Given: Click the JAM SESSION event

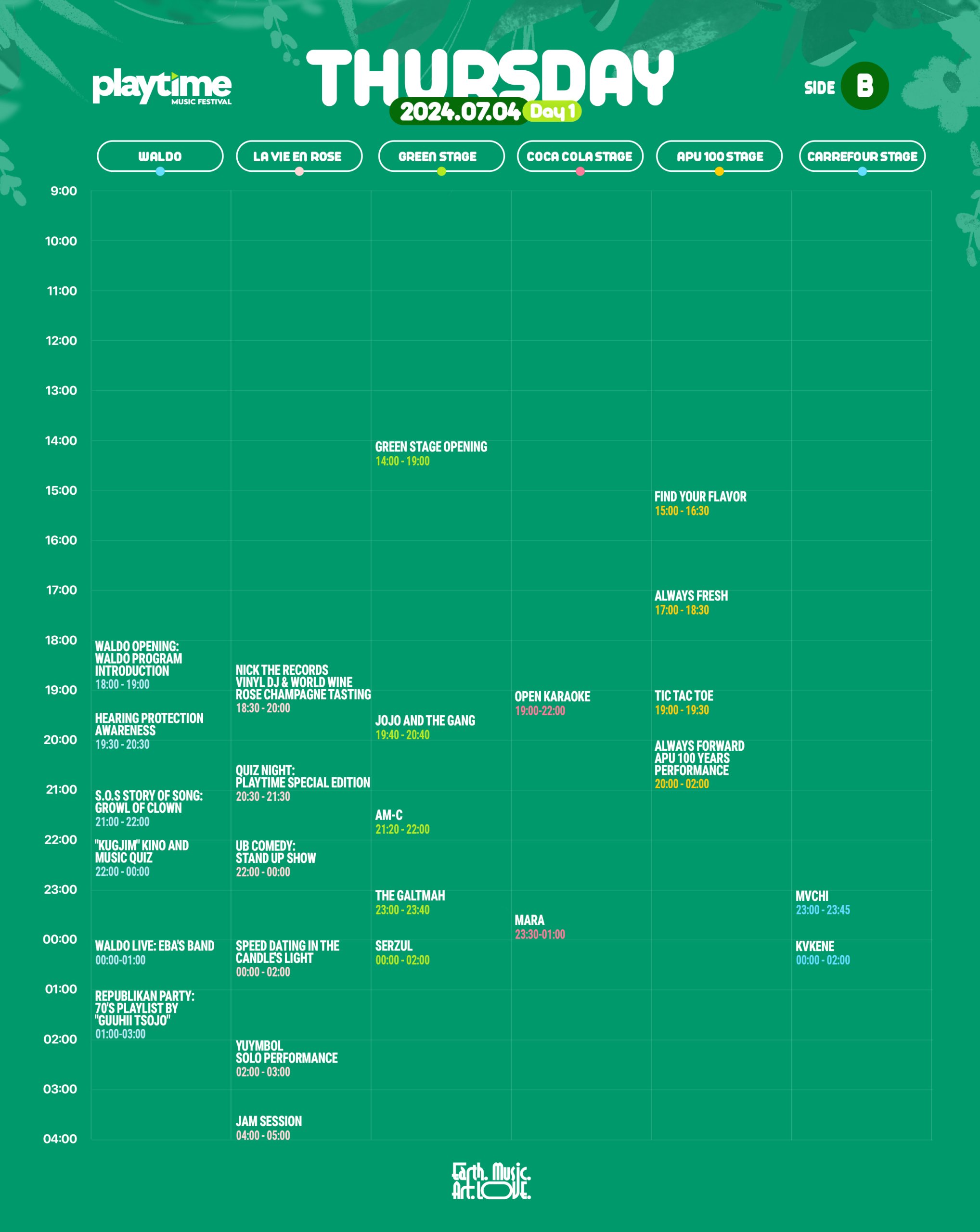Looking at the screenshot, I should tap(269, 1128).
